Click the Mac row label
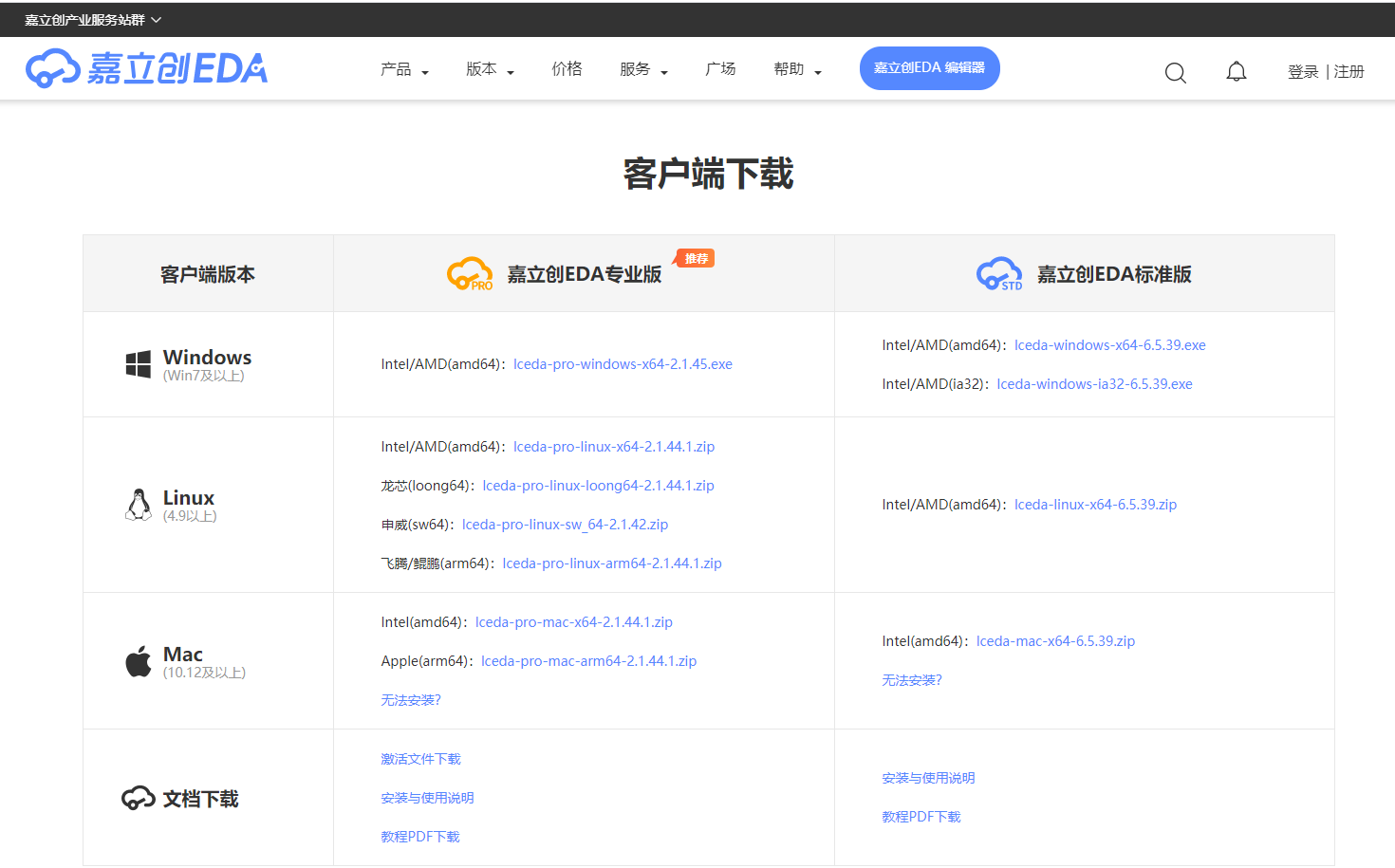This screenshot has height=868, width=1395. point(183,655)
